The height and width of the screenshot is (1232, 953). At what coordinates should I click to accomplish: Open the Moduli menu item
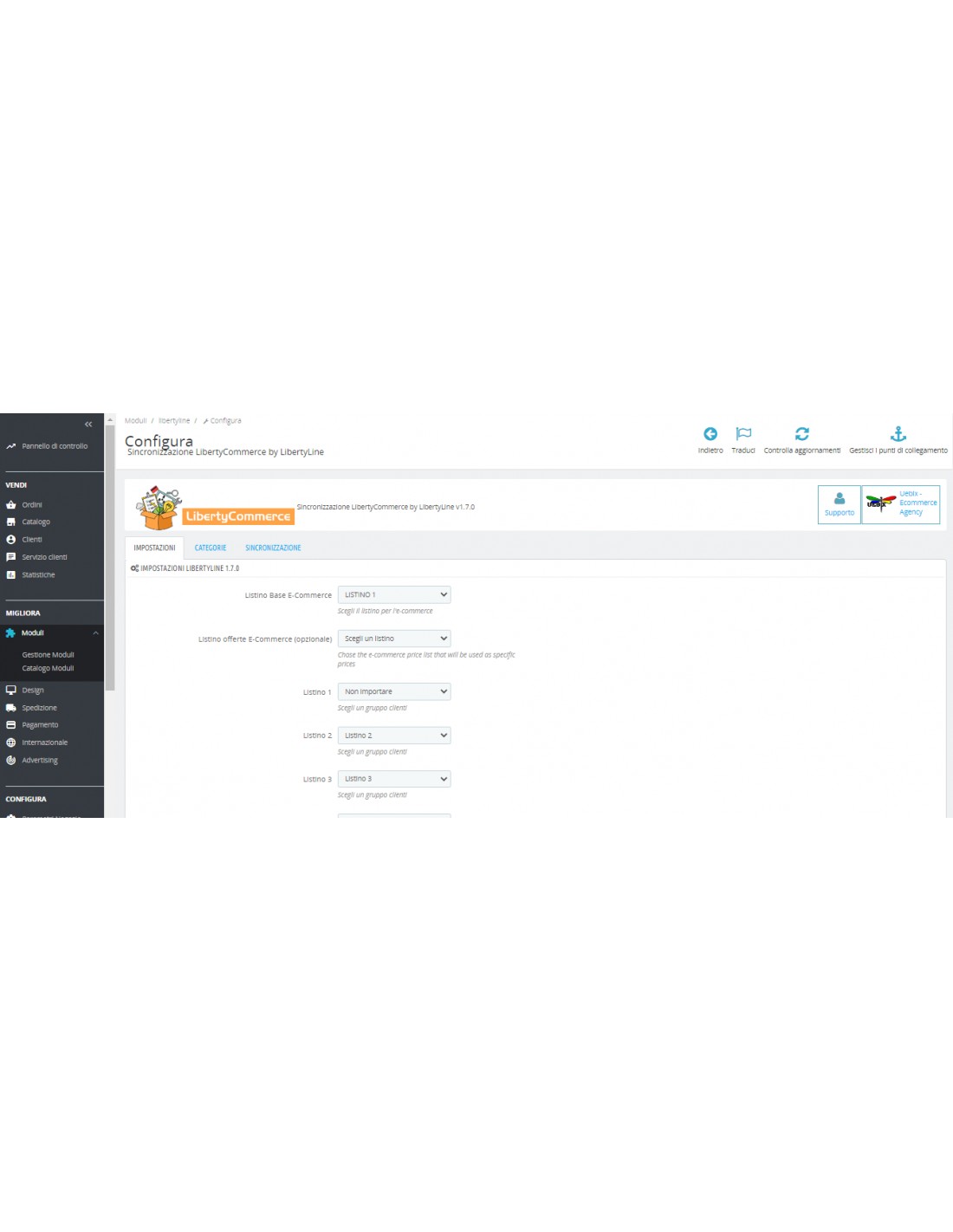(52, 633)
